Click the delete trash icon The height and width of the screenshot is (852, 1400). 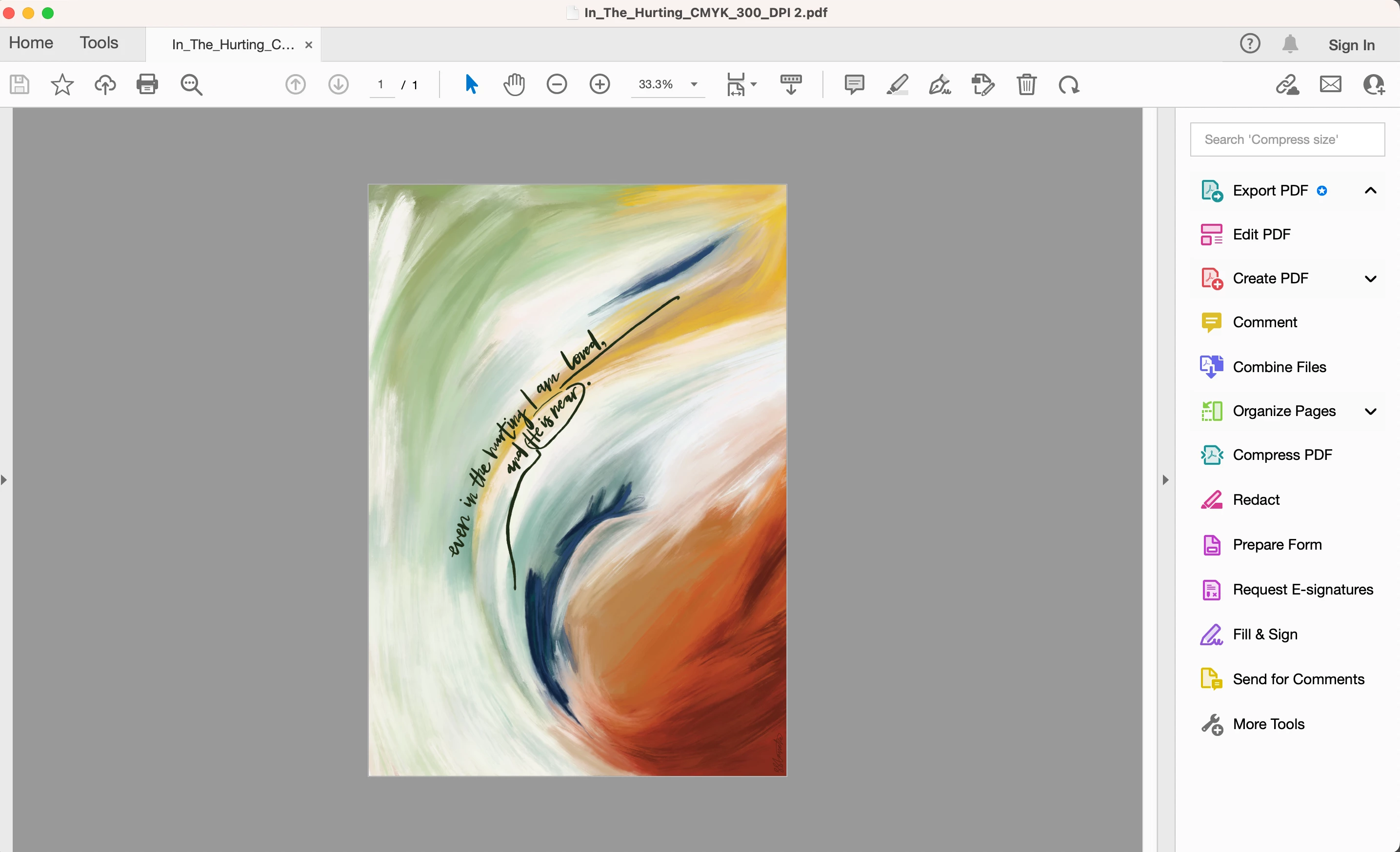(1026, 85)
